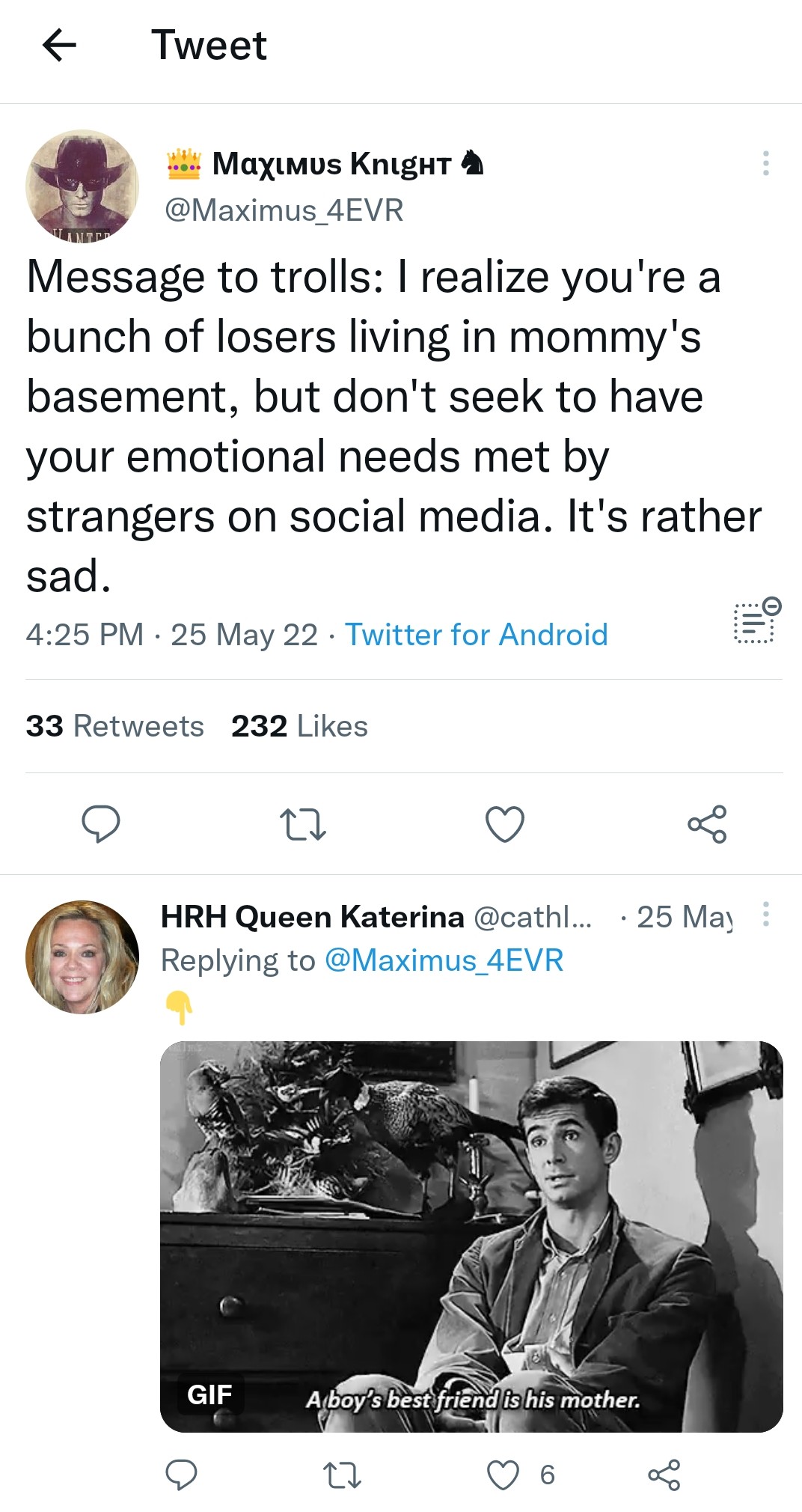Open the @Maximus_4EVR mention in reply

[x=444, y=960]
